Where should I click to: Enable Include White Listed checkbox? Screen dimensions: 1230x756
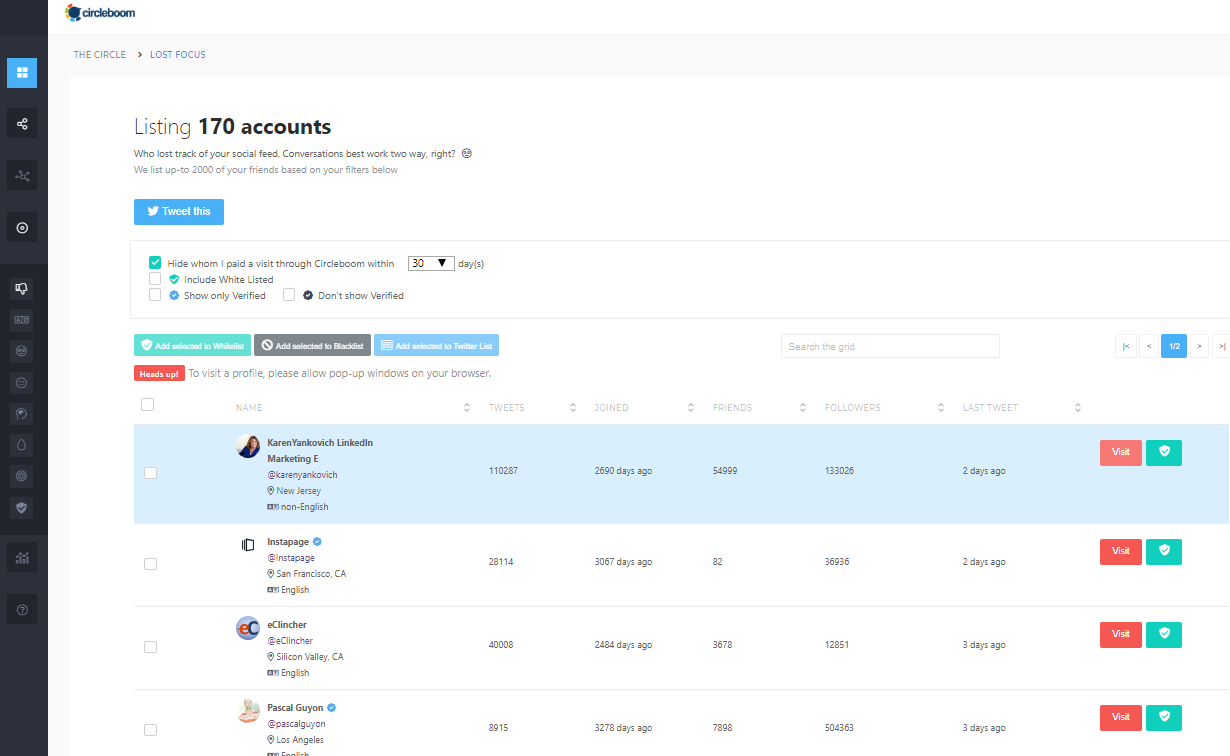[x=155, y=279]
